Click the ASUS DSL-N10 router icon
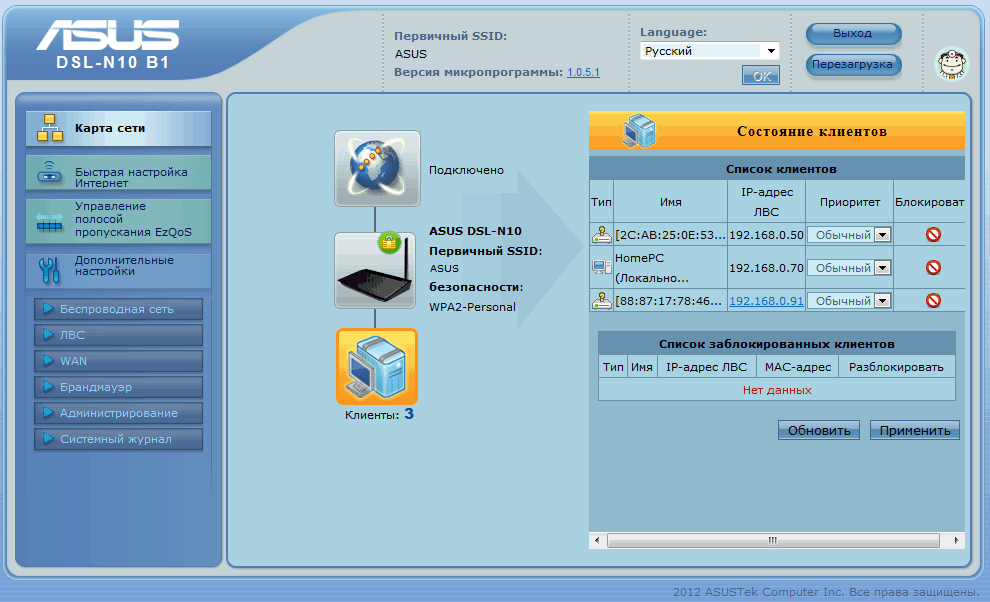 point(374,271)
